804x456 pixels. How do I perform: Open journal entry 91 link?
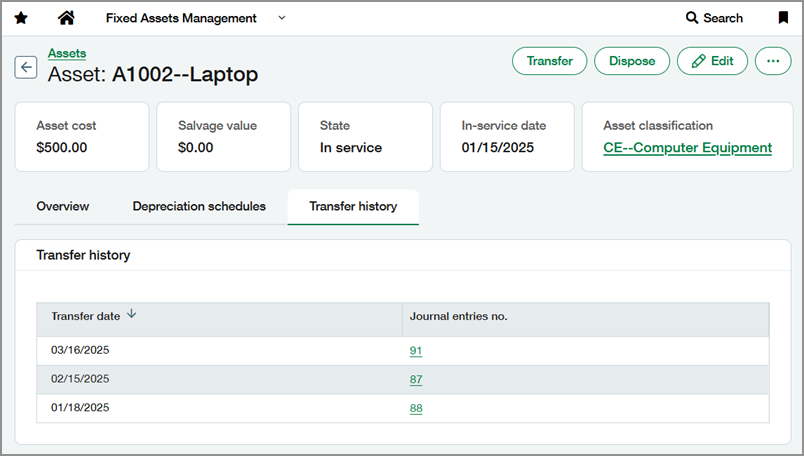point(416,351)
